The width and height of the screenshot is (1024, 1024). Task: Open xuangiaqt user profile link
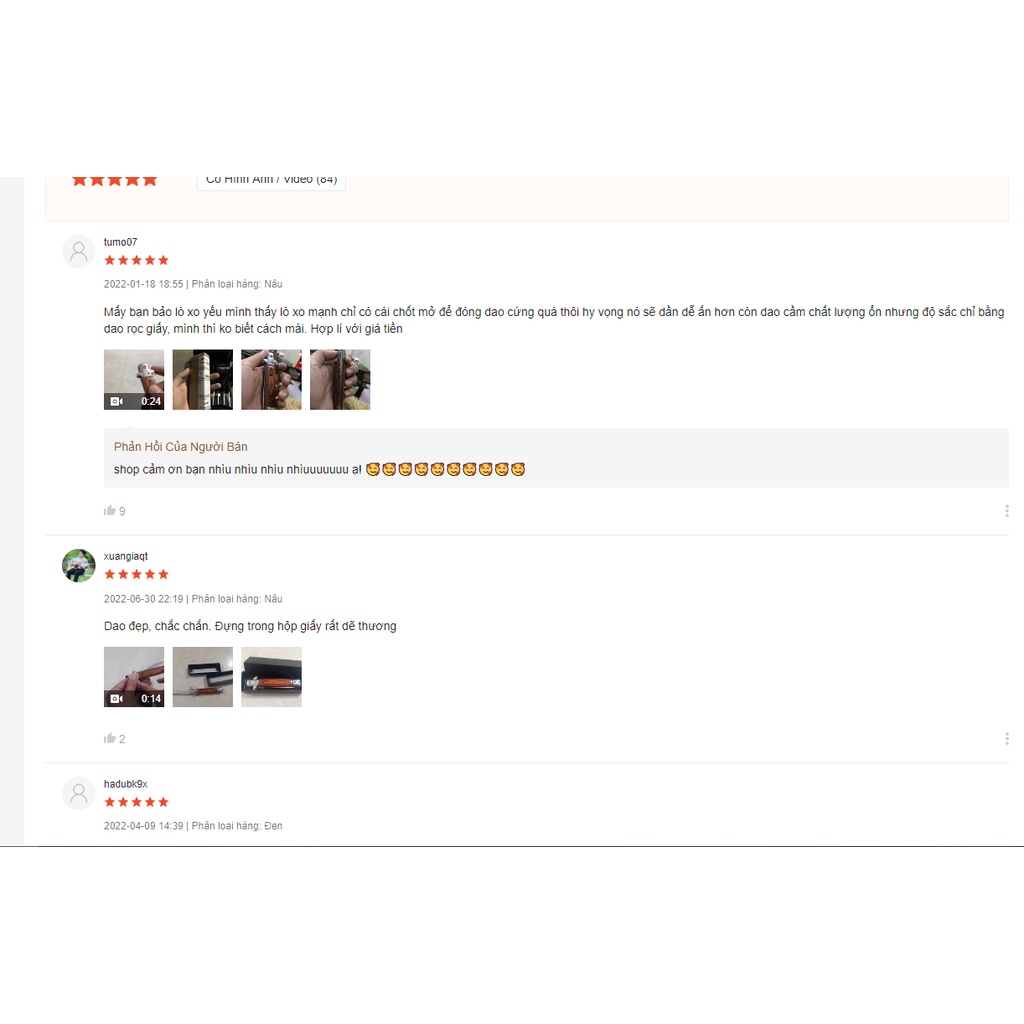click(x=125, y=556)
